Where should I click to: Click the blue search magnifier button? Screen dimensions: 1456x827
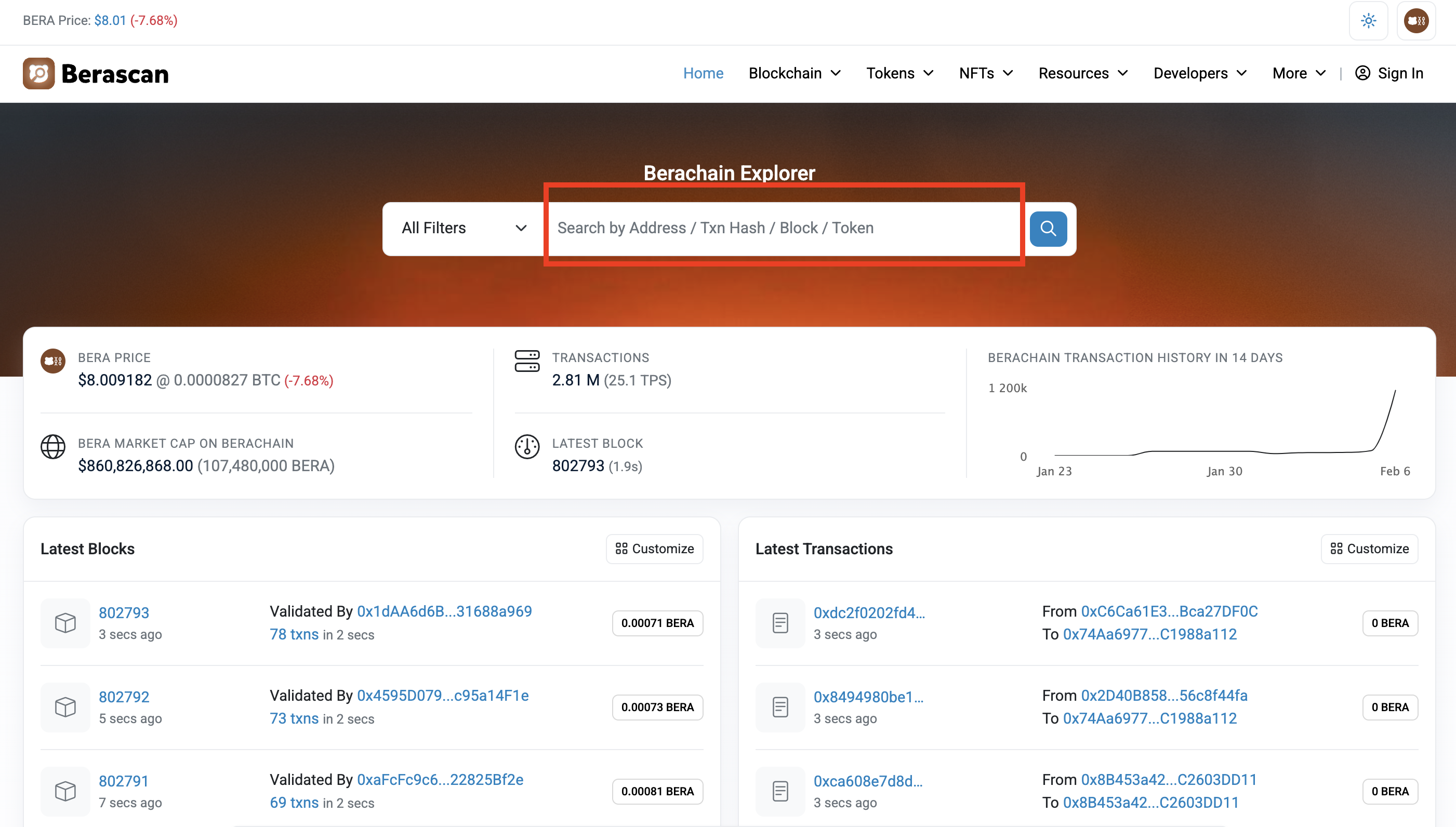[1048, 229]
